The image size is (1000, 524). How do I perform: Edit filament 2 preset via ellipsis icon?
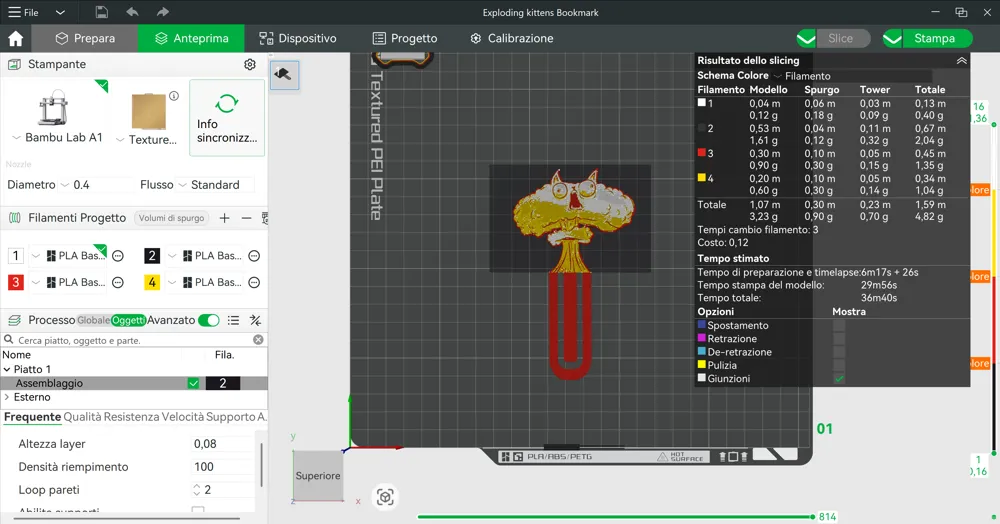pyautogui.click(x=254, y=256)
